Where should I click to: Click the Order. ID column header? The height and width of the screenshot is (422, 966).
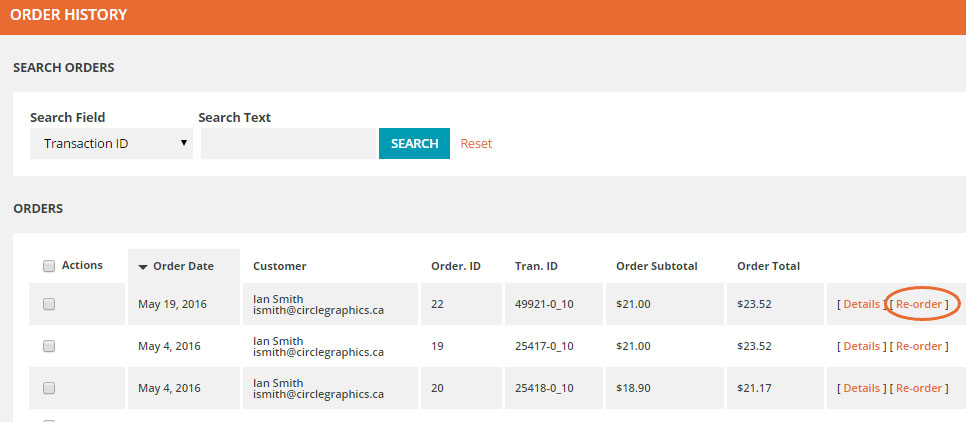(456, 266)
